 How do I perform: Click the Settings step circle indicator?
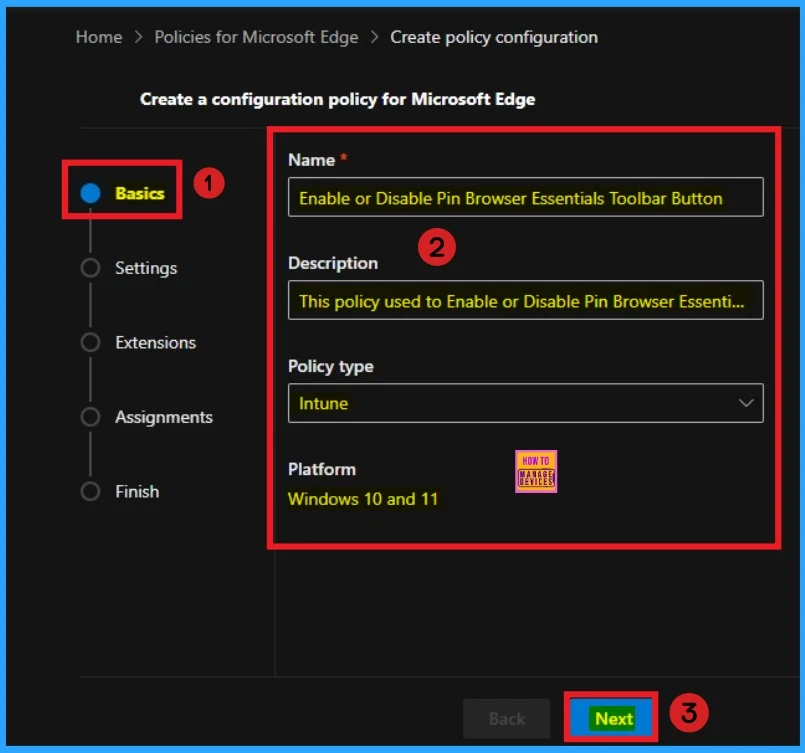[x=90, y=268]
